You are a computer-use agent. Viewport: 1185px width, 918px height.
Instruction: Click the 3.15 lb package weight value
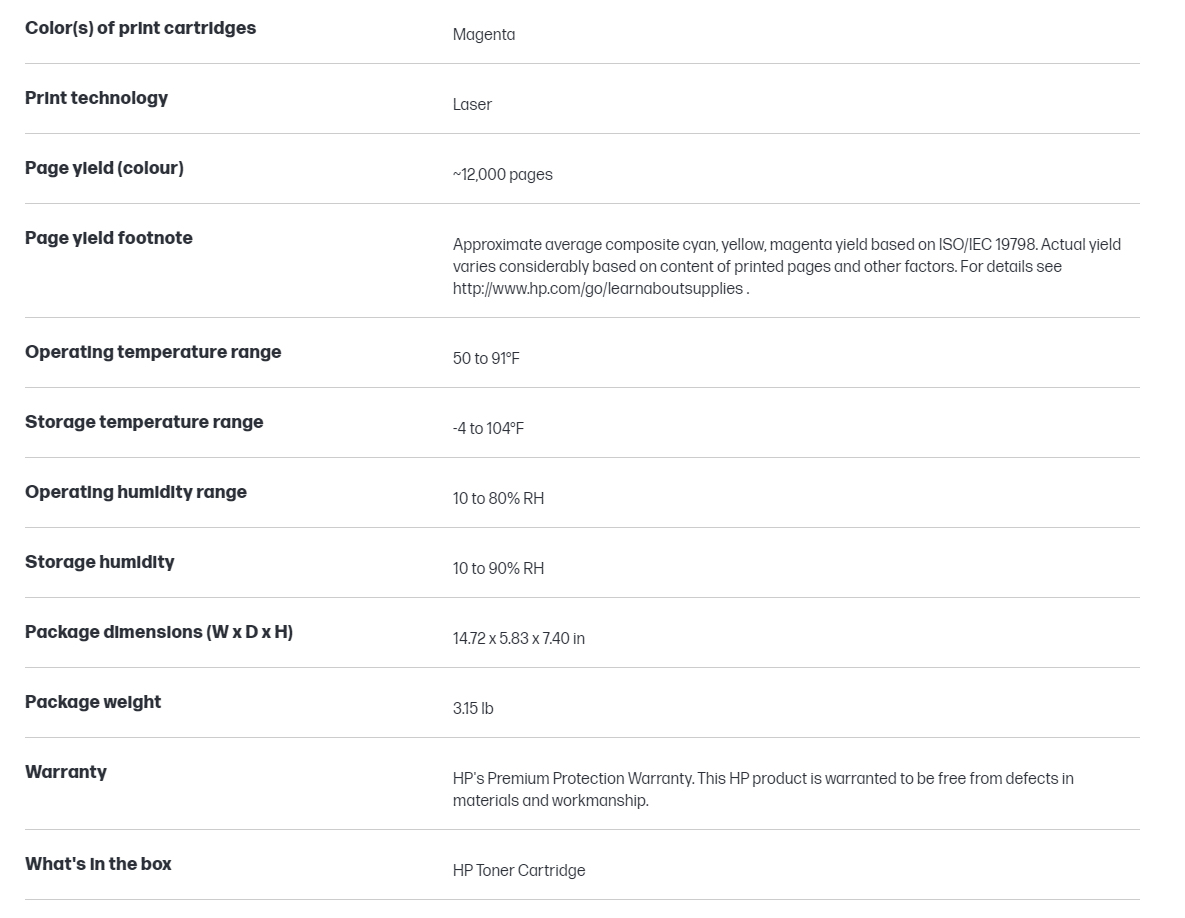coord(473,709)
